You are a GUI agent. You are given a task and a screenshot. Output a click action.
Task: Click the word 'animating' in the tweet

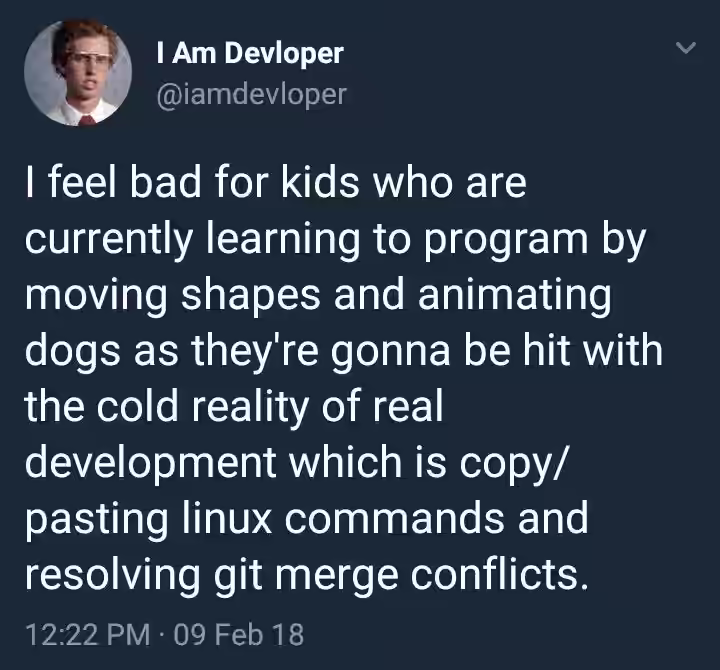[x=515, y=297]
